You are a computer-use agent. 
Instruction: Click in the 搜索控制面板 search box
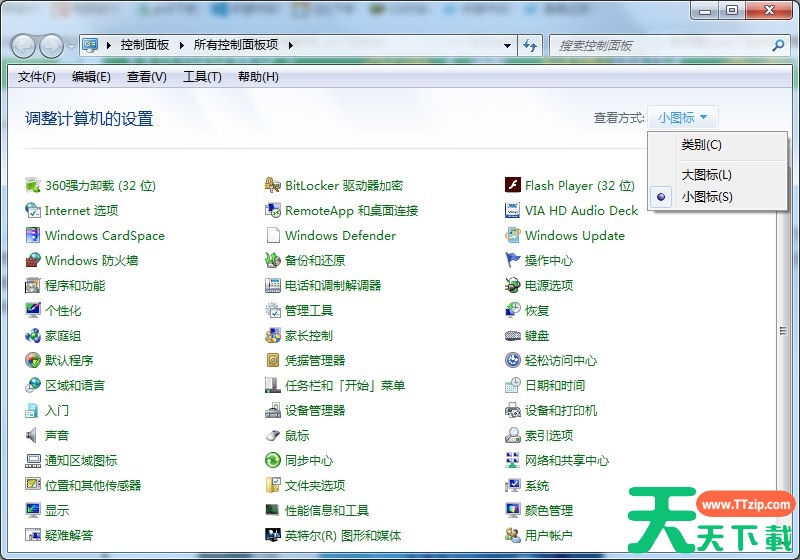click(x=660, y=46)
